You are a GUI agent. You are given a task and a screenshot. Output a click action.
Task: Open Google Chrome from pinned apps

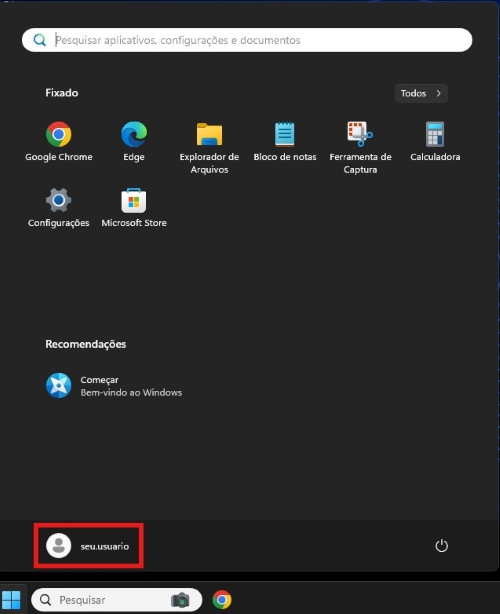pos(59,142)
